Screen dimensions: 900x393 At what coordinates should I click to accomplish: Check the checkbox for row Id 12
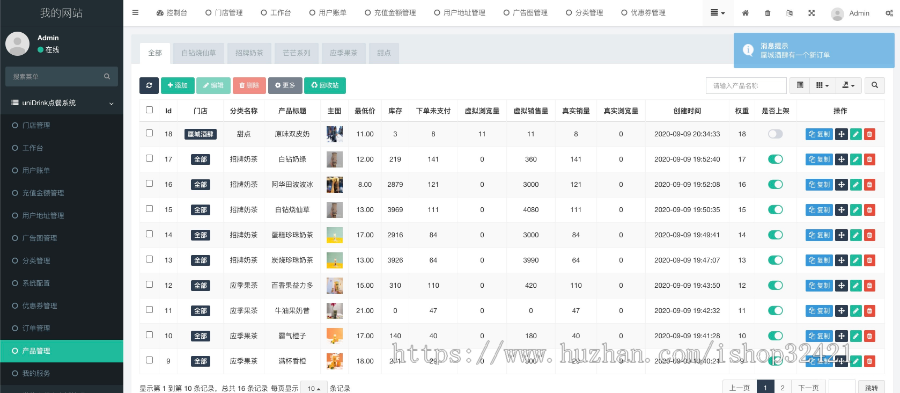[x=149, y=285]
